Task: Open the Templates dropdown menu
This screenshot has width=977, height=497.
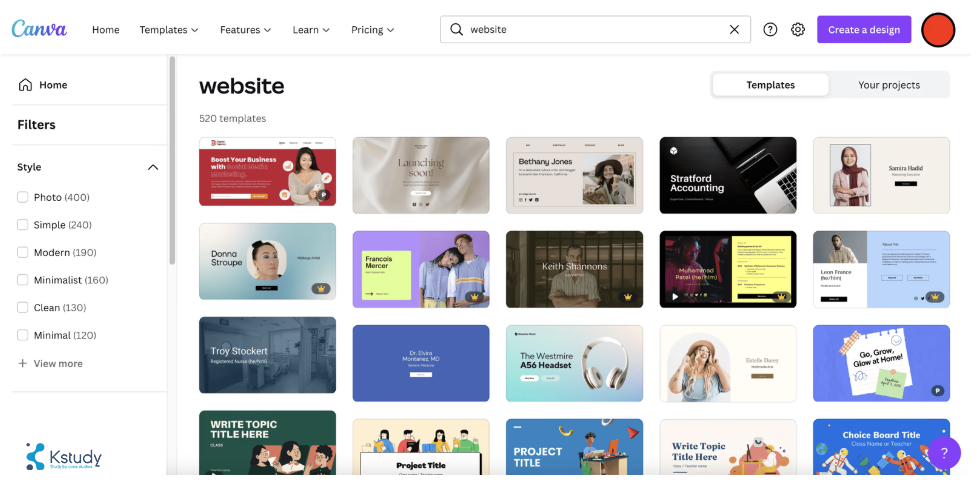Action: 169,30
